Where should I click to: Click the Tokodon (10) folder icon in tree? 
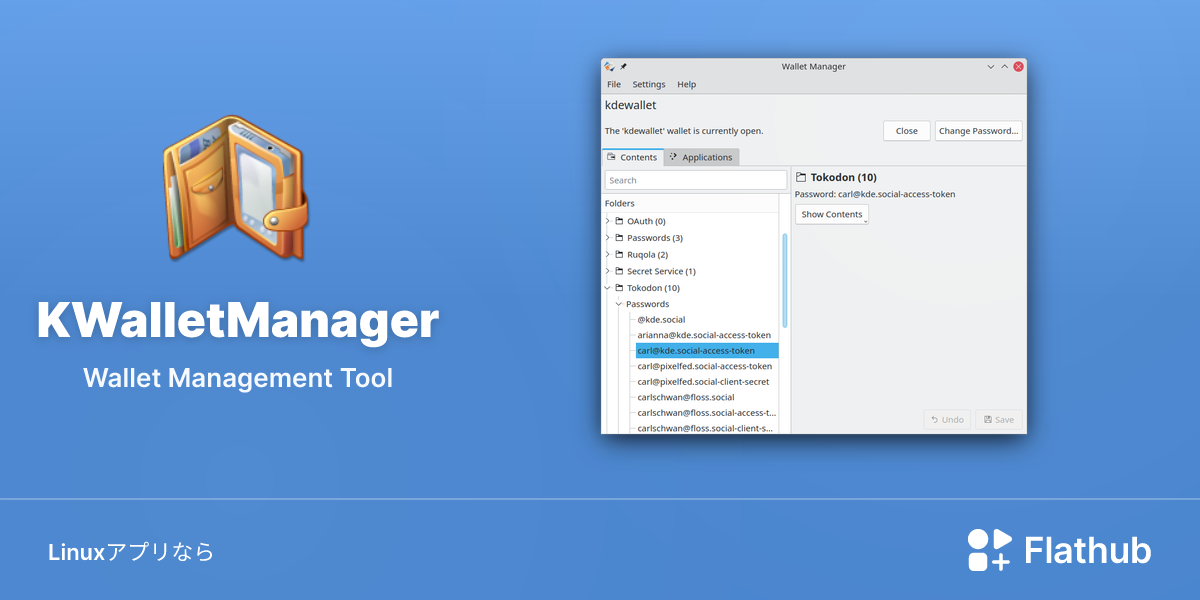pyautogui.click(x=619, y=288)
